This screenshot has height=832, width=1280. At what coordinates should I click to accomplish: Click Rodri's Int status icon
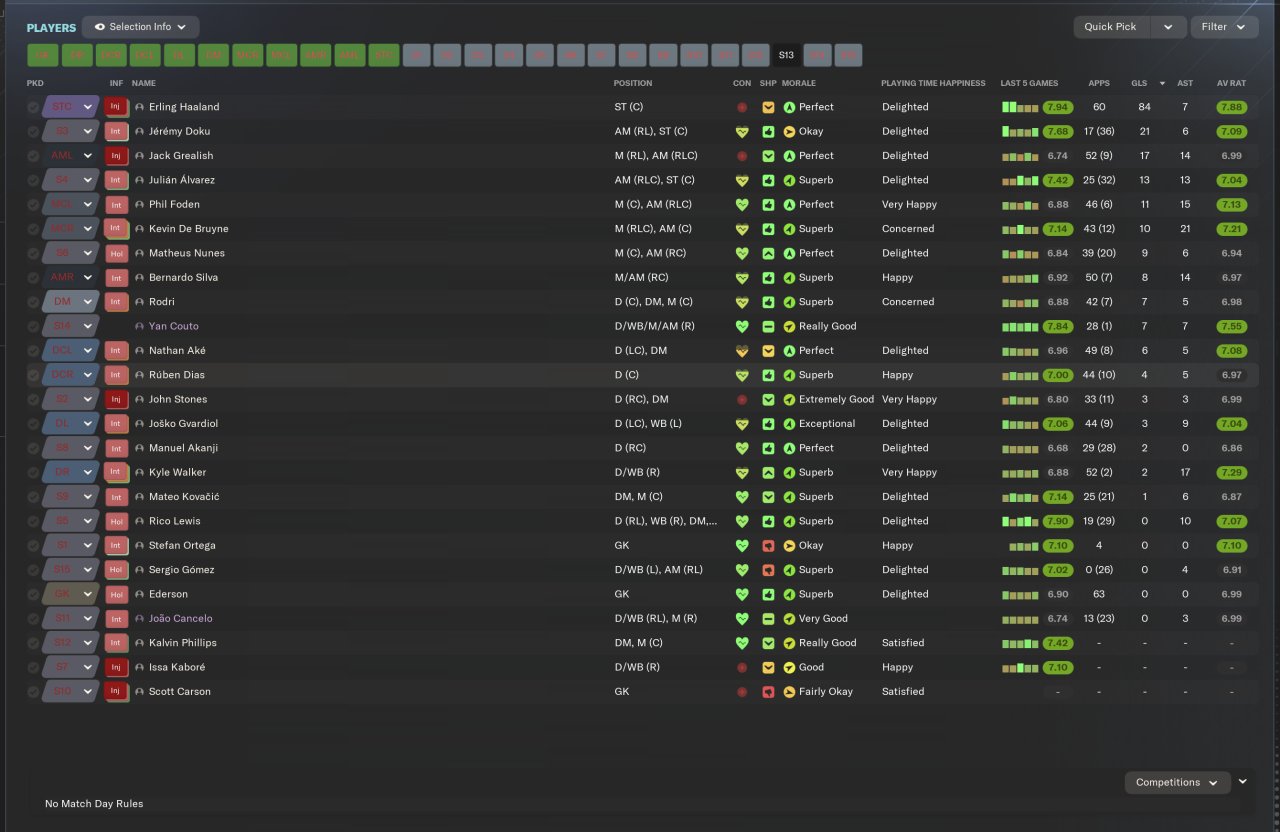pyautogui.click(x=116, y=302)
